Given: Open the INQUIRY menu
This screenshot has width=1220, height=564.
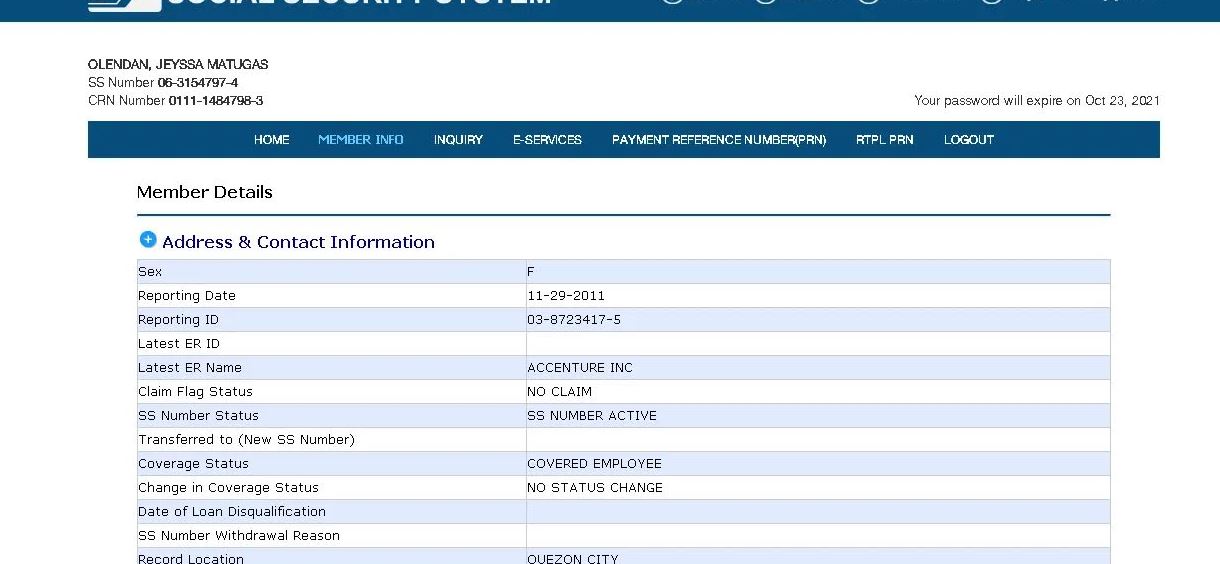Looking at the screenshot, I should pos(458,140).
